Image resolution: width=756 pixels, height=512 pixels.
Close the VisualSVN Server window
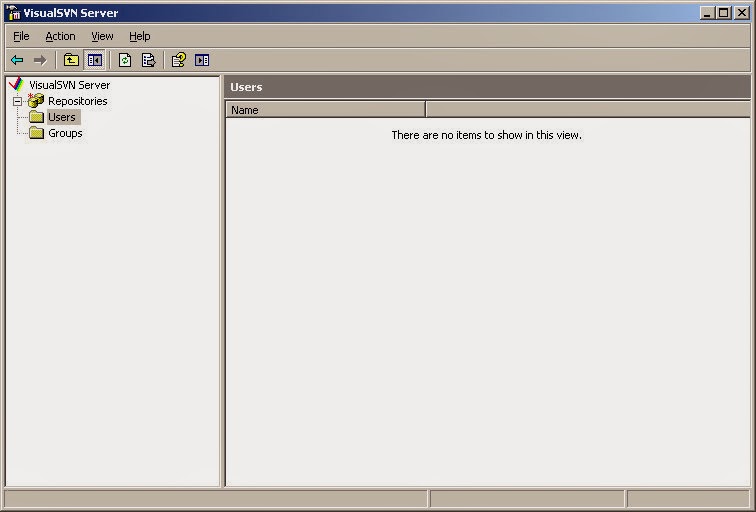click(x=742, y=13)
